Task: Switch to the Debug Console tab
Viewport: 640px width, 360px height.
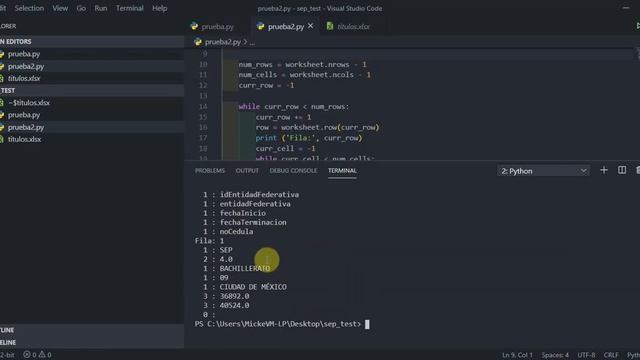Action: [293, 171]
